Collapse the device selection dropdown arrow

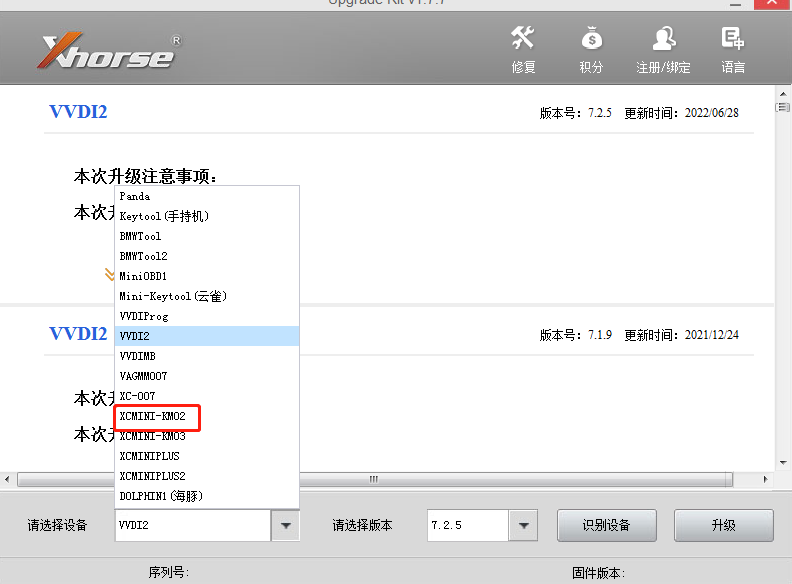(285, 525)
